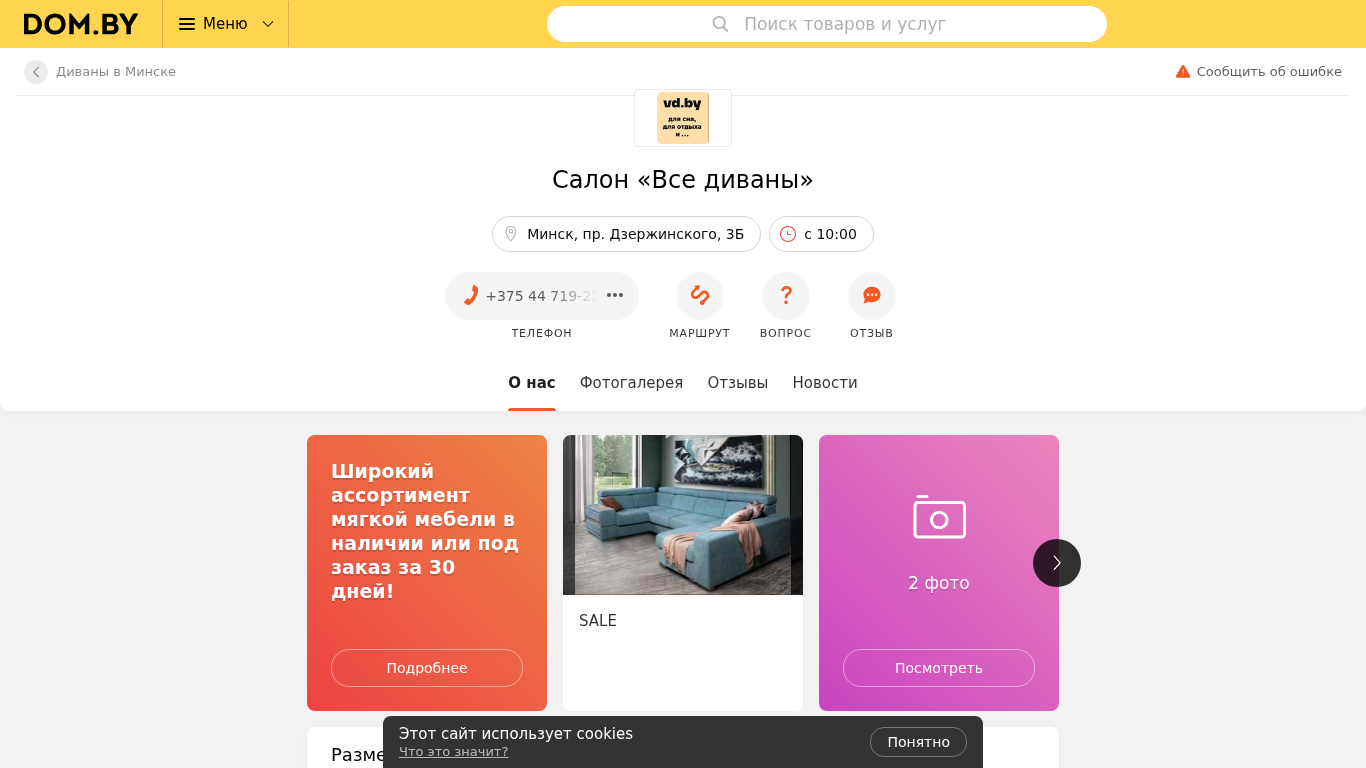Viewport: 1366px width, 768px height.
Task: Switch to the Фотогалерея tab
Action: pyautogui.click(x=631, y=383)
